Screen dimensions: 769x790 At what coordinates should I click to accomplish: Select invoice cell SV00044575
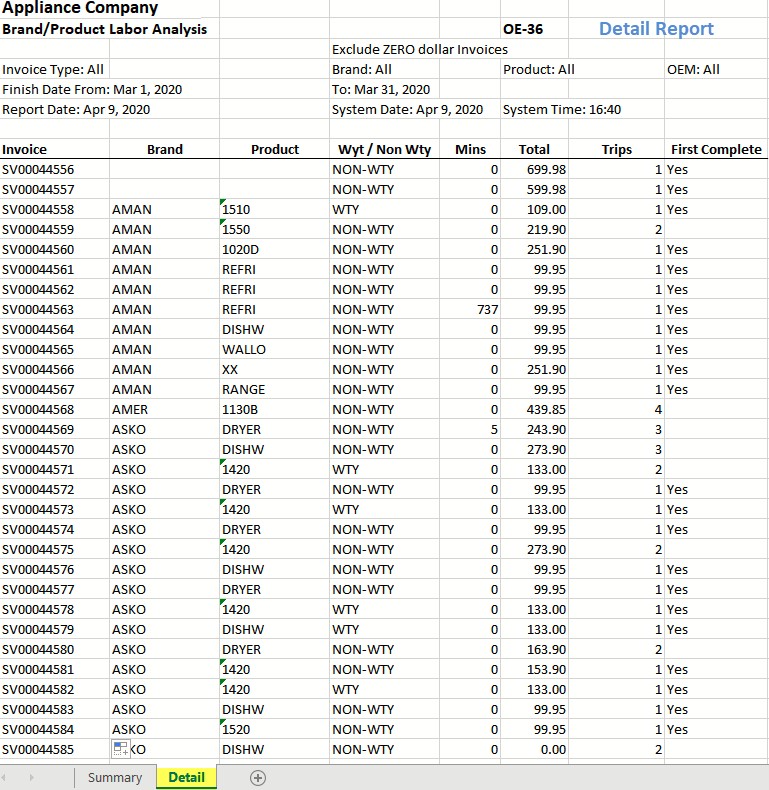pyautogui.click(x=55, y=549)
